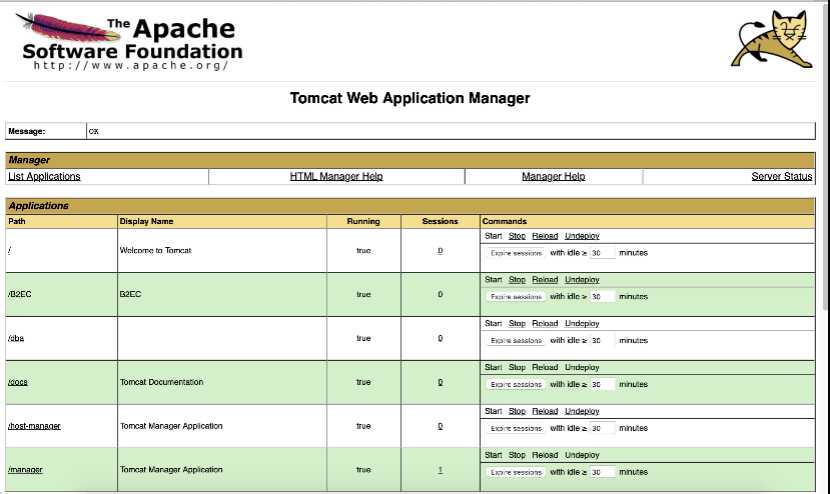Open HTML Manager Help link
The height and width of the screenshot is (494, 830).
click(336, 176)
